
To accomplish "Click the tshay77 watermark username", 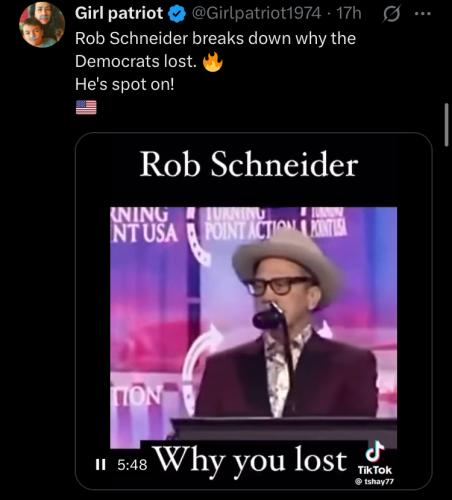I will coord(374,481).
